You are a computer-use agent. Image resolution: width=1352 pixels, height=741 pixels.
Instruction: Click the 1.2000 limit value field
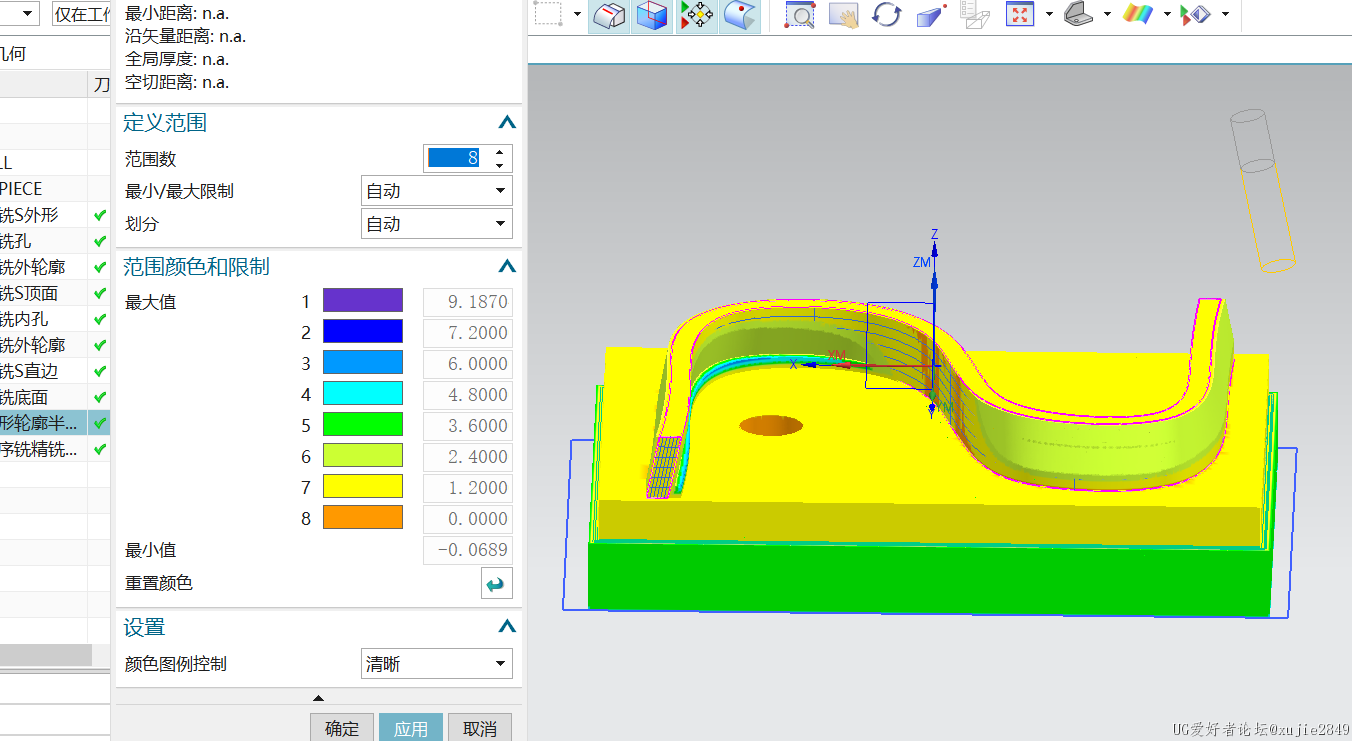click(468, 487)
